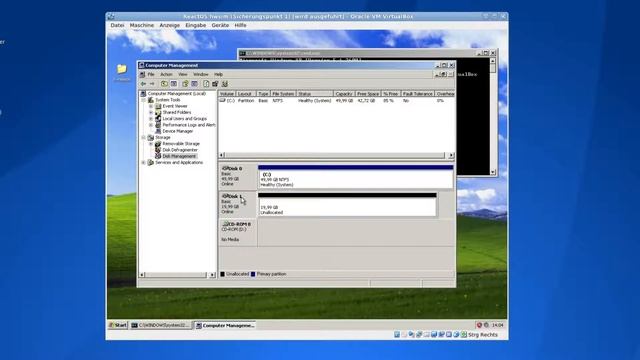
Task: Expand the Shared Folders node
Action: point(151,112)
